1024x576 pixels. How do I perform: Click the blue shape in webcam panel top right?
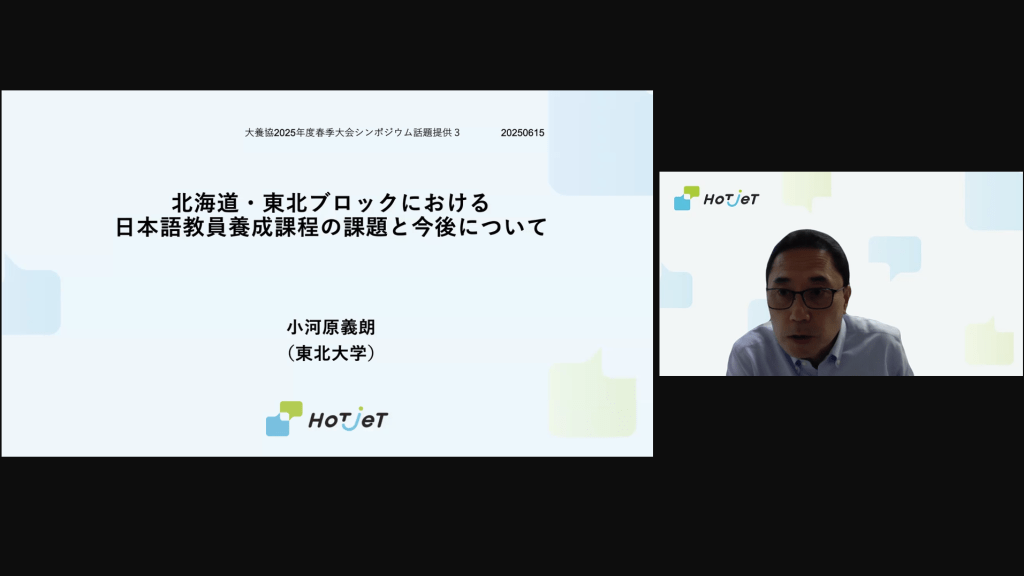point(993,200)
